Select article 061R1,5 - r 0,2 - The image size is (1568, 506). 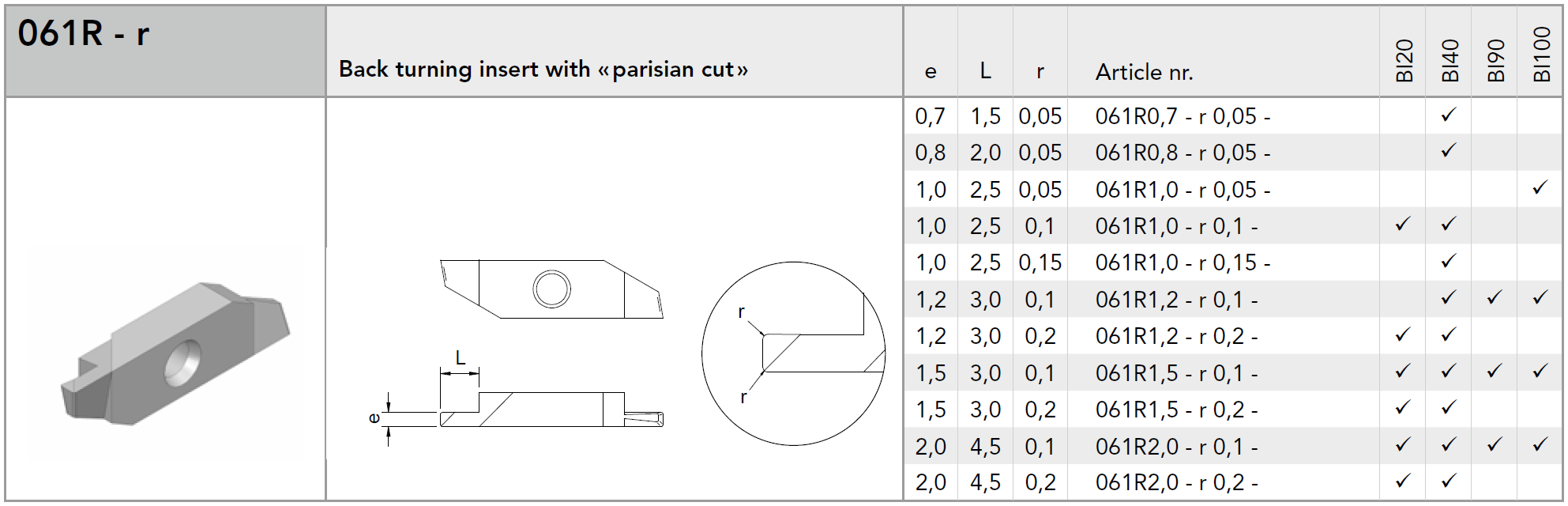pos(1176,410)
